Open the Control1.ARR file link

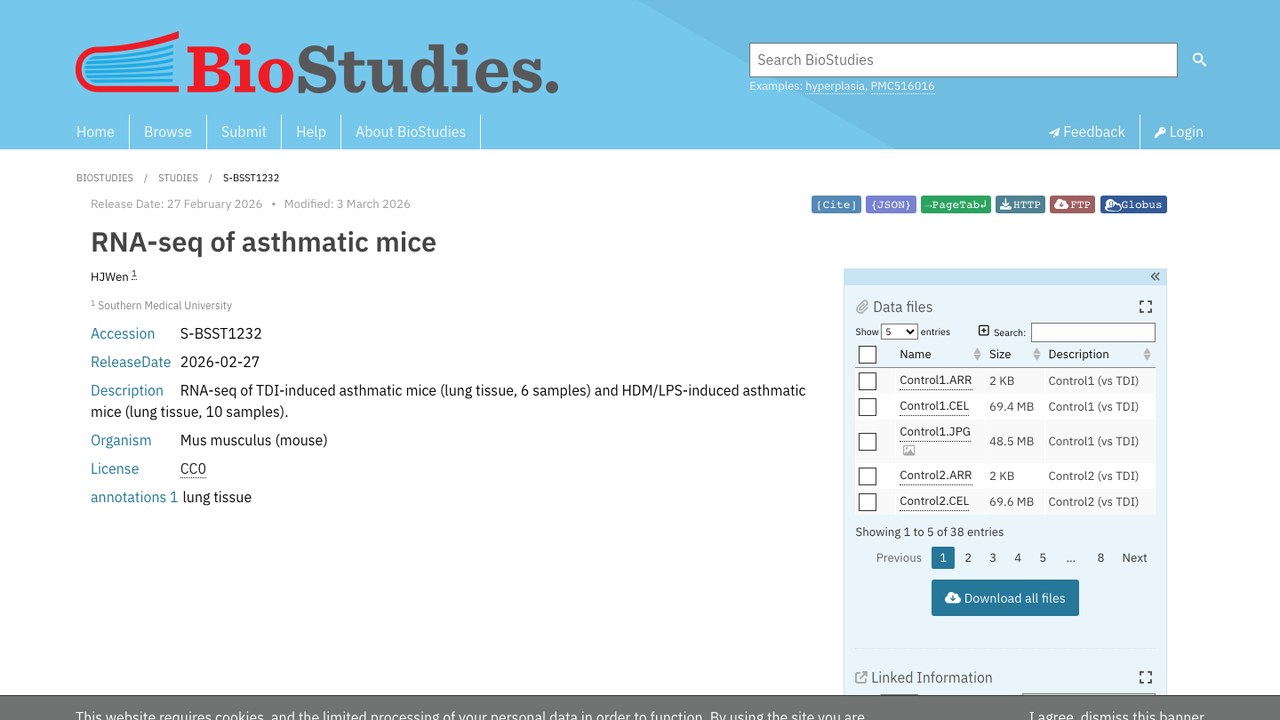click(935, 381)
